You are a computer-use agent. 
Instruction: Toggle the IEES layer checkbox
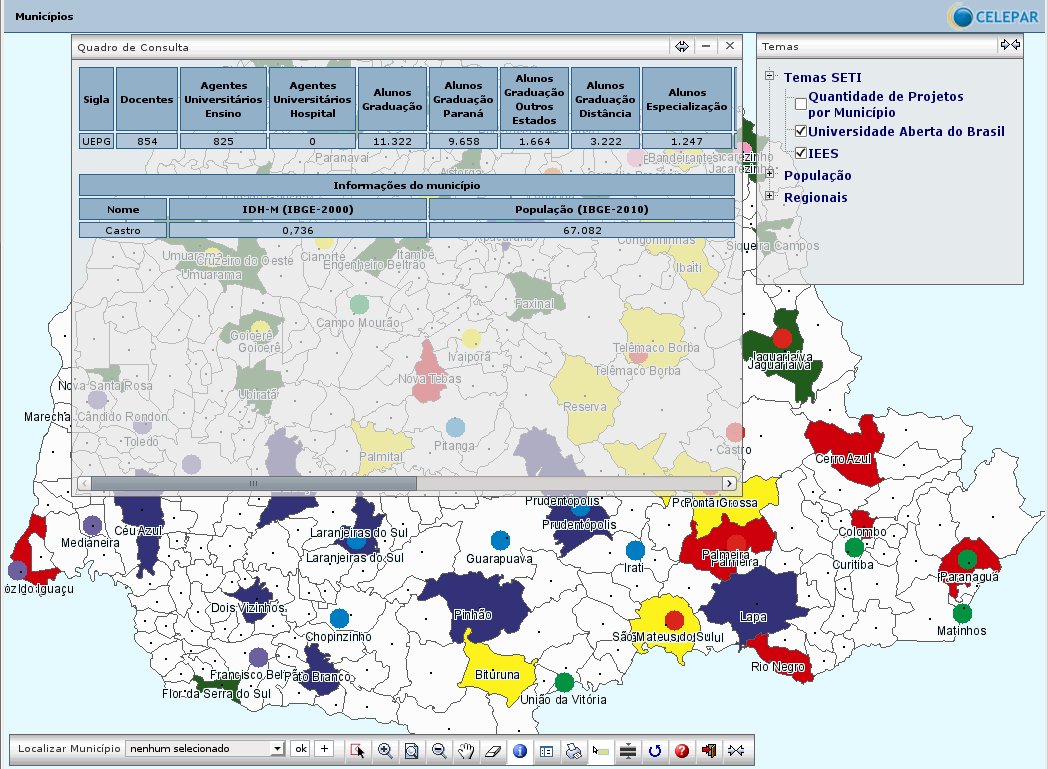pos(801,153)
